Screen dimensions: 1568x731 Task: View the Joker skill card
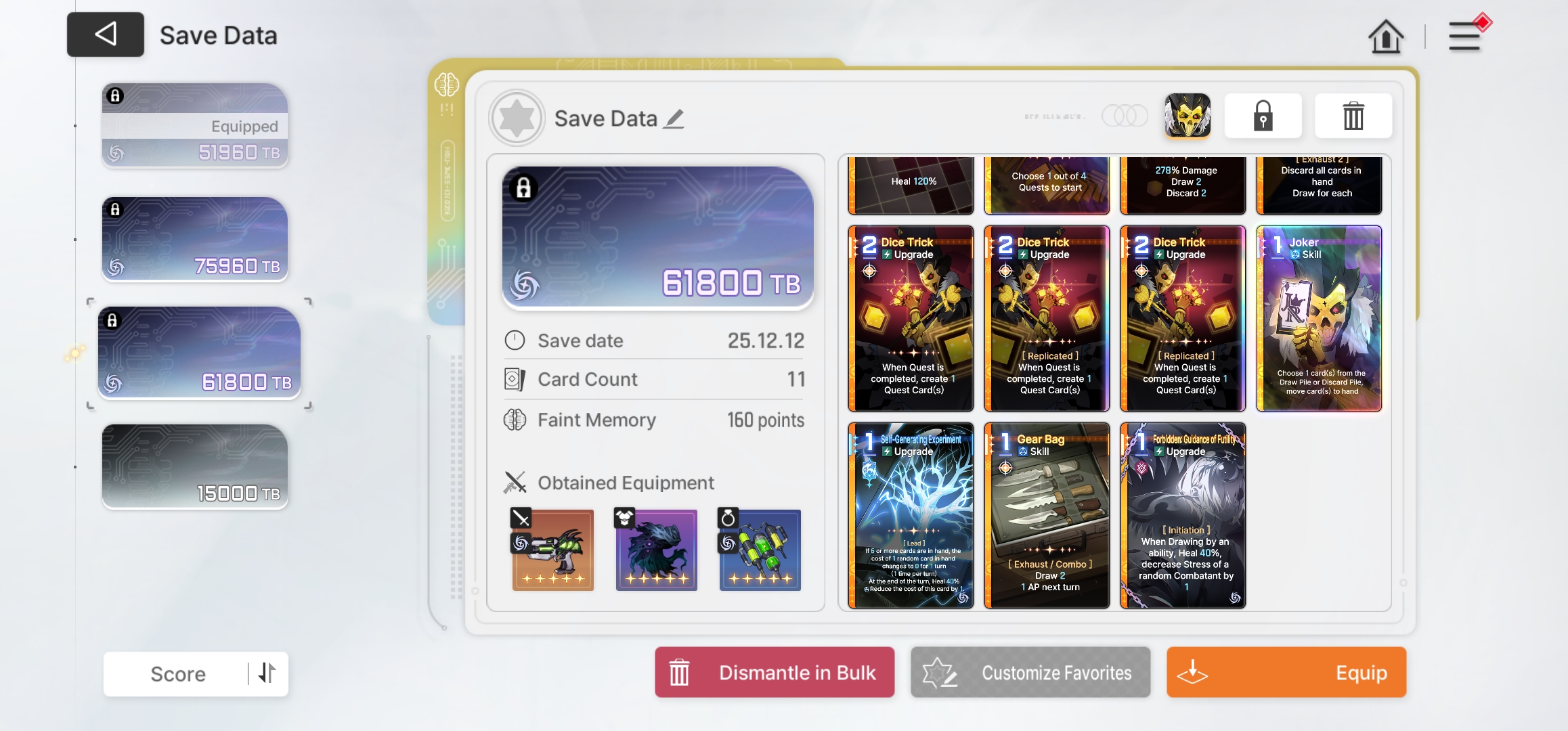pos(1319,319)
